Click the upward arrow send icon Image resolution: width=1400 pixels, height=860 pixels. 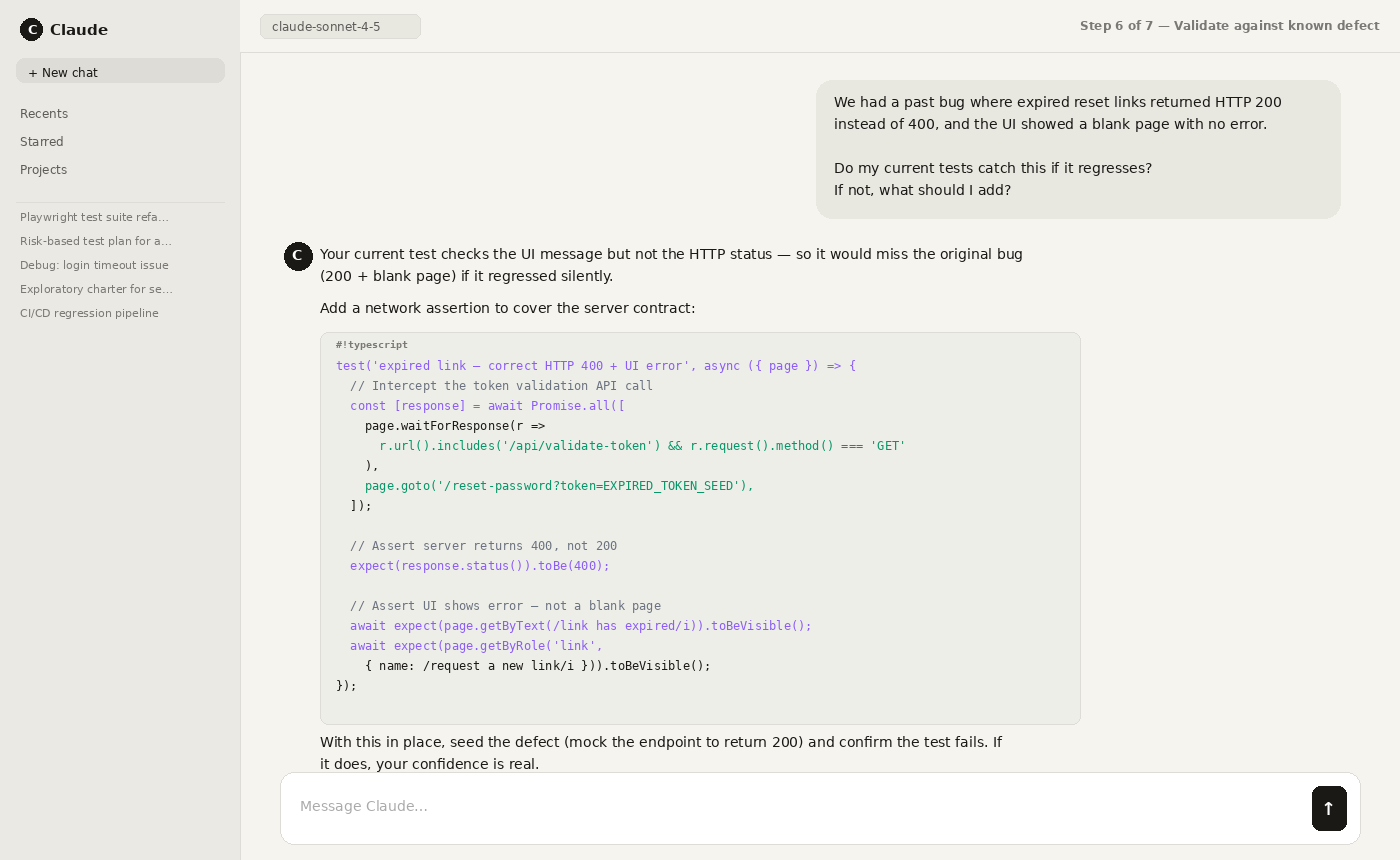[x=1329, y=808]
